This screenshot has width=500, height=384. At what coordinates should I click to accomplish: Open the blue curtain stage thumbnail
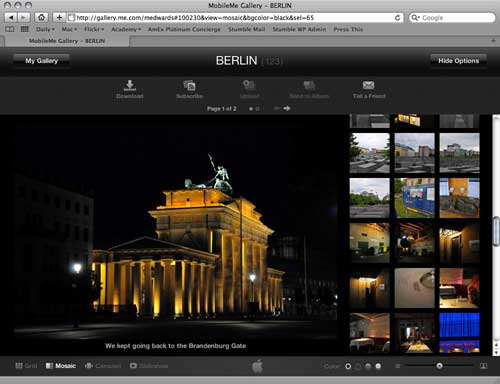point(459,333)
